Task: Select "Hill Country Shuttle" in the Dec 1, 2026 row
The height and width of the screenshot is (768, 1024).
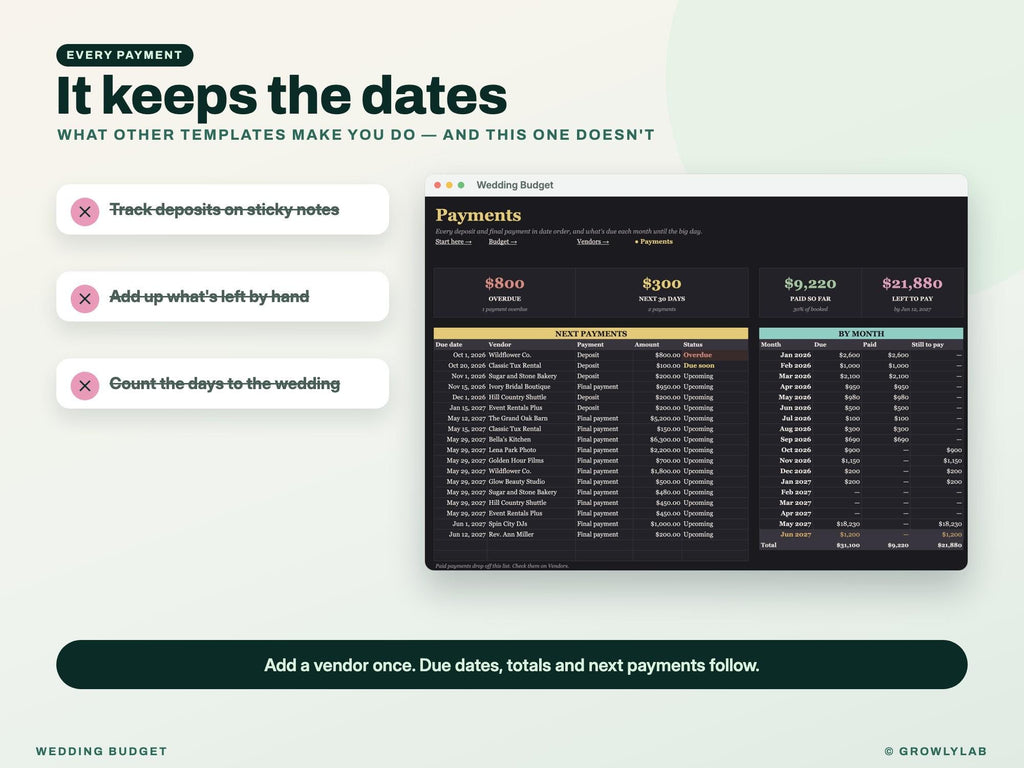Action: pyautogui.click(x=517, y=397)
